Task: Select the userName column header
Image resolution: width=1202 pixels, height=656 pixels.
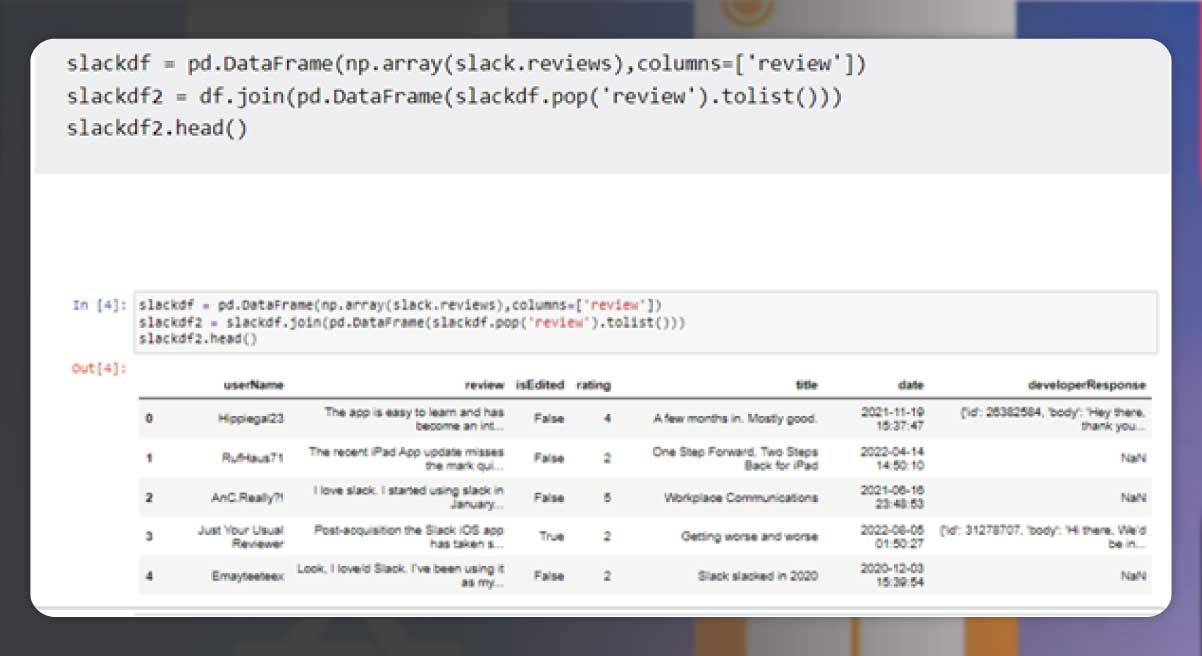Action: pyautogui.click(x=253, y=385)
